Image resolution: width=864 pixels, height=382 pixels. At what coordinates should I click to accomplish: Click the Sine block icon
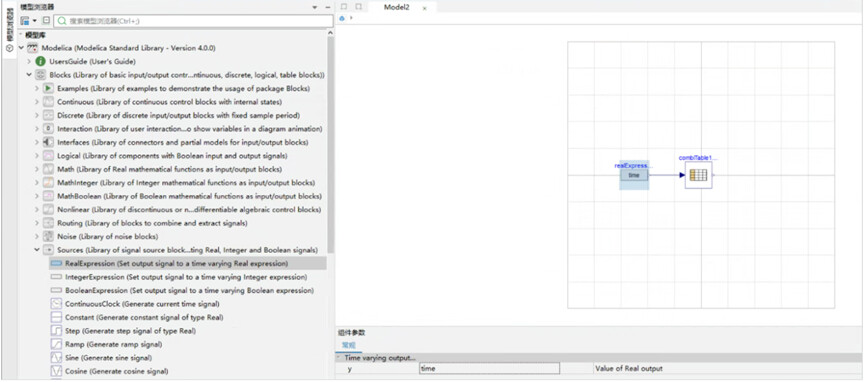(x=56, y=358)
